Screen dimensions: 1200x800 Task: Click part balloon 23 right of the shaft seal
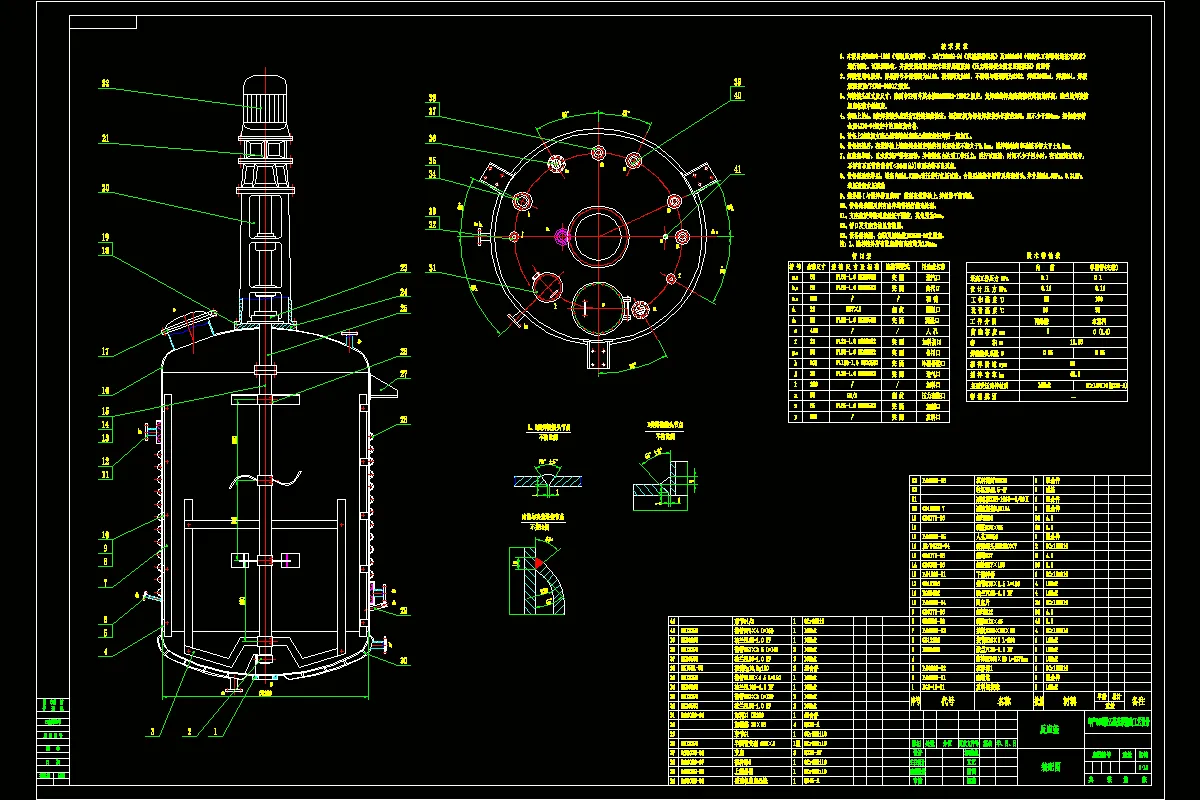click(405, 268)
